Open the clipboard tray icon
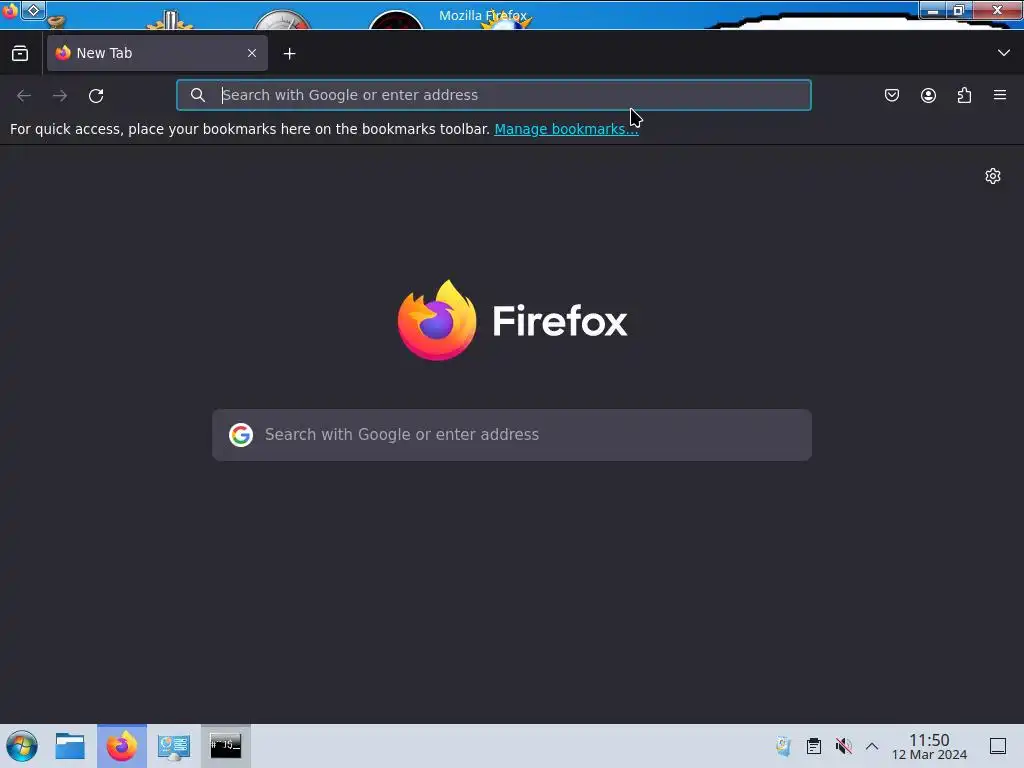Image resolution: width=1024 pixels, height=768 pixels. pyautogui.click(x=813, y=746)
